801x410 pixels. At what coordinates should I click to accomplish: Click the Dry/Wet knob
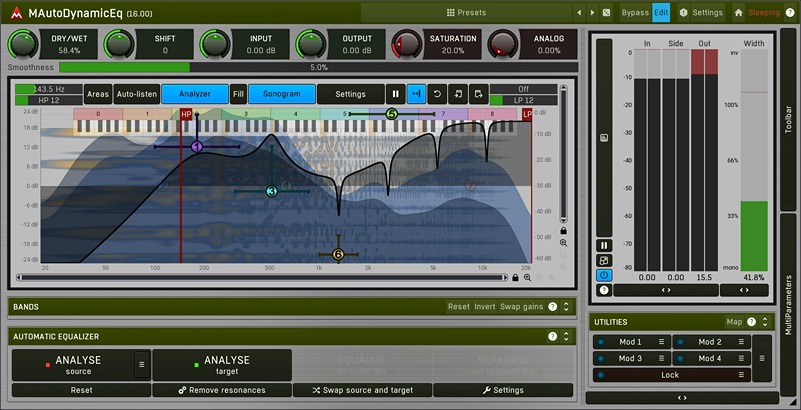[x=23, y=44]
